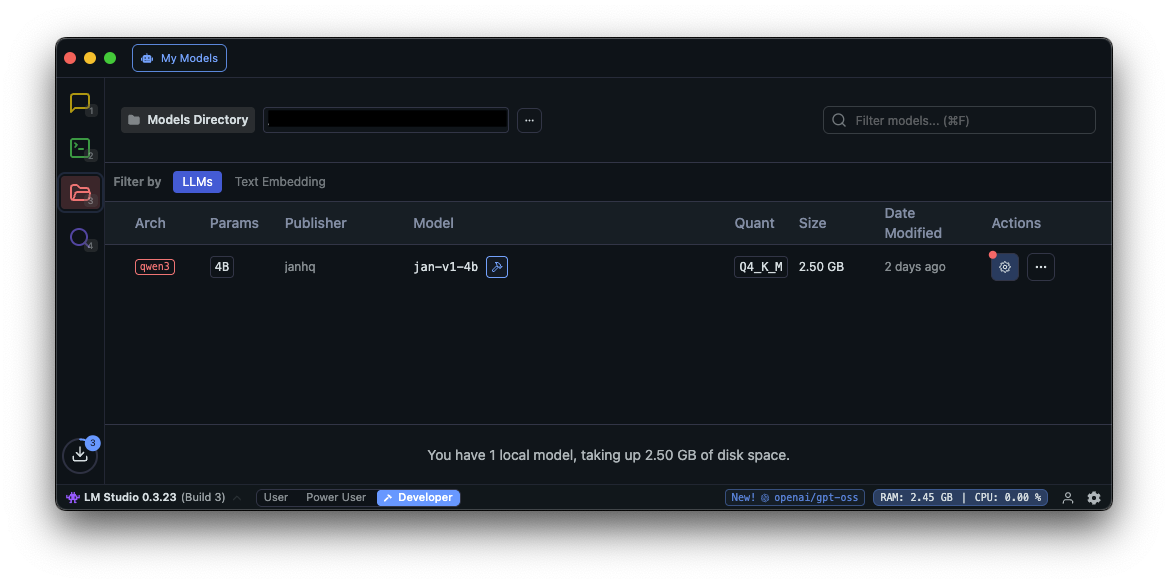Select Developer mode
1168x584 pixels.
click(x=419, y=498)
